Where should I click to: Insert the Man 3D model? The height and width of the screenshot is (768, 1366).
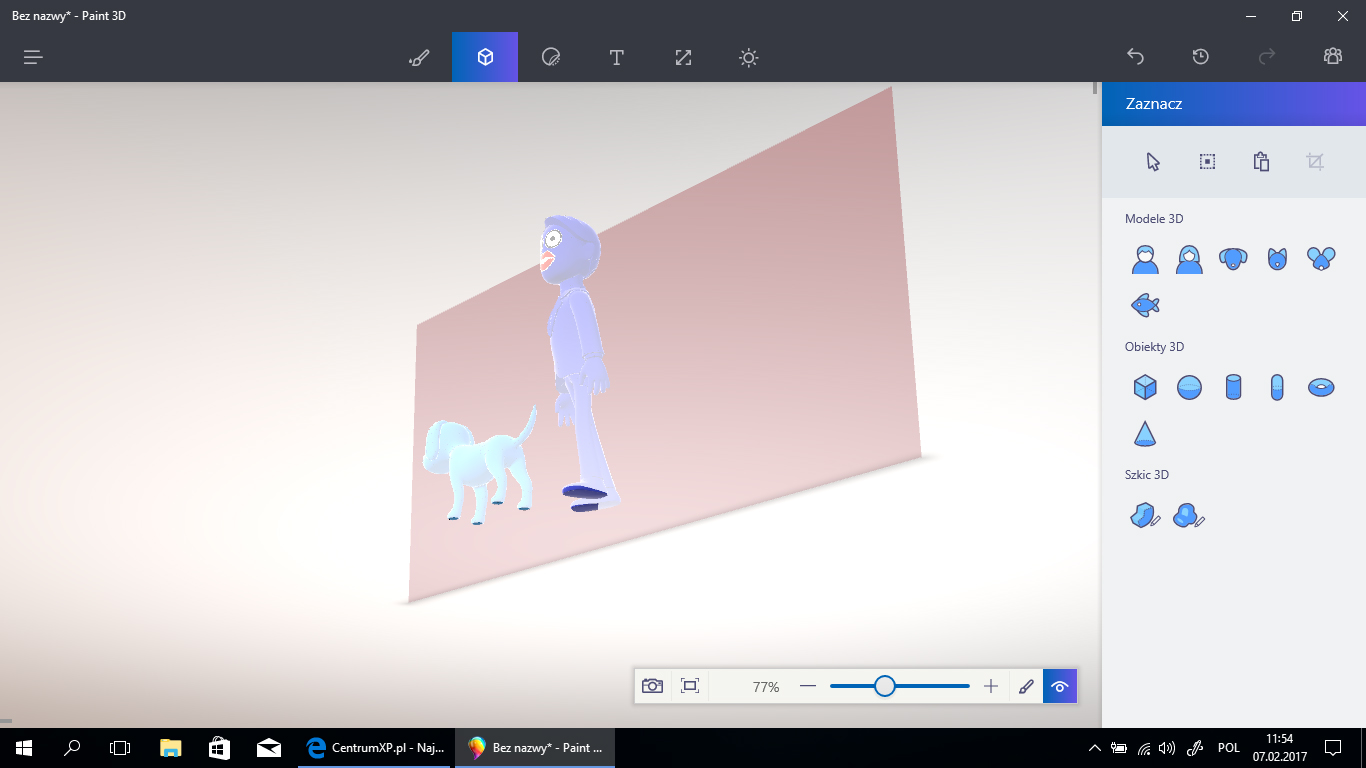click(1145, 259)
